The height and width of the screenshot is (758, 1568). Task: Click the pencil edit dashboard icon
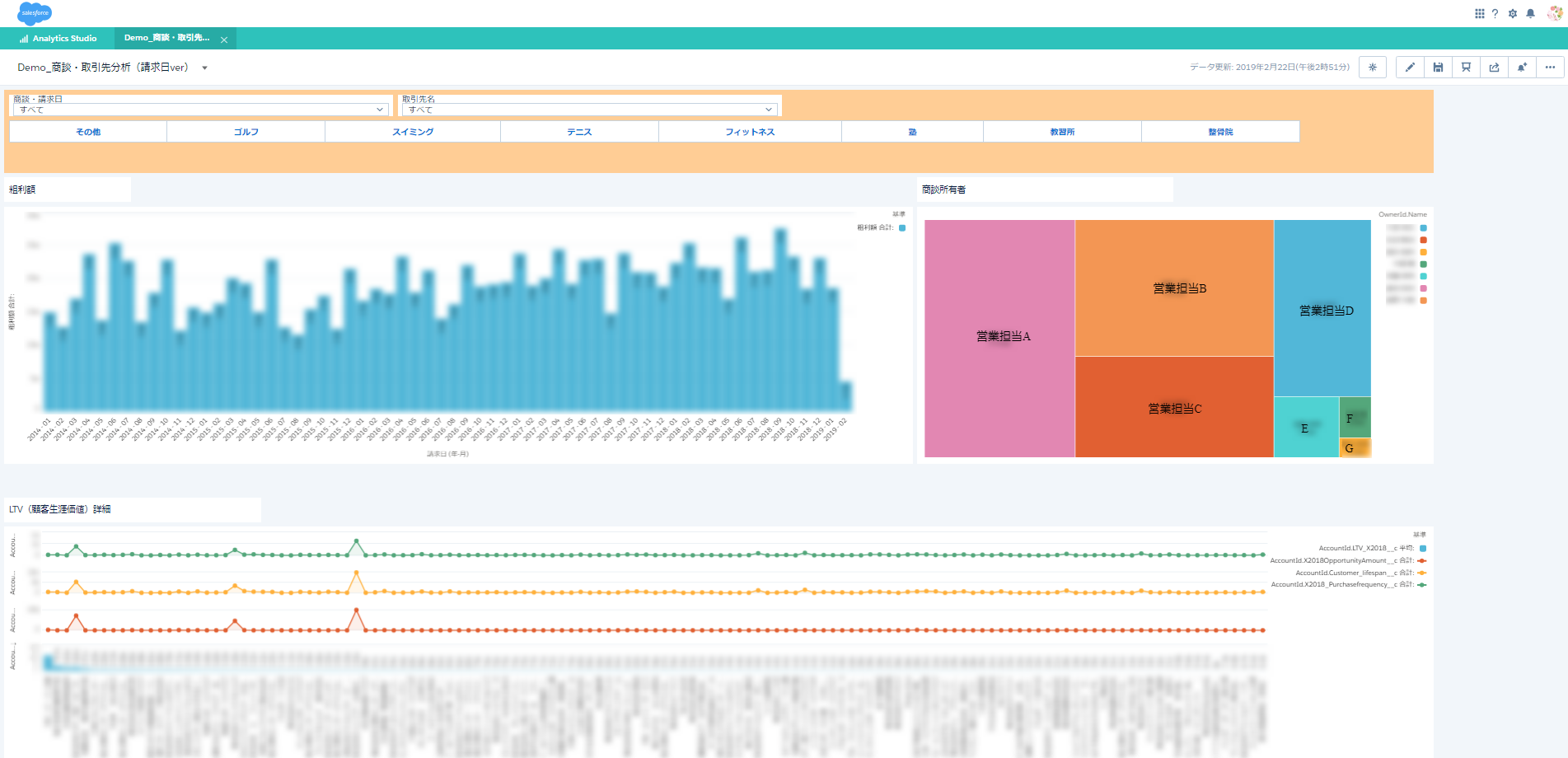point(1410,68)
